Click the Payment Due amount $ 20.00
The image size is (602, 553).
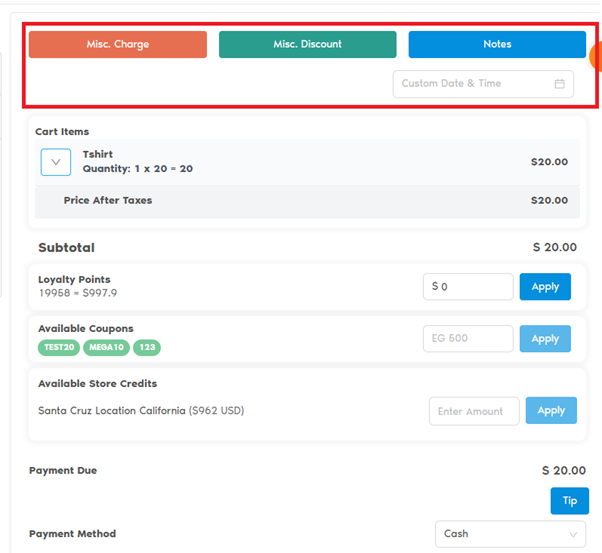pyautogui.click(x=564, y=470)
